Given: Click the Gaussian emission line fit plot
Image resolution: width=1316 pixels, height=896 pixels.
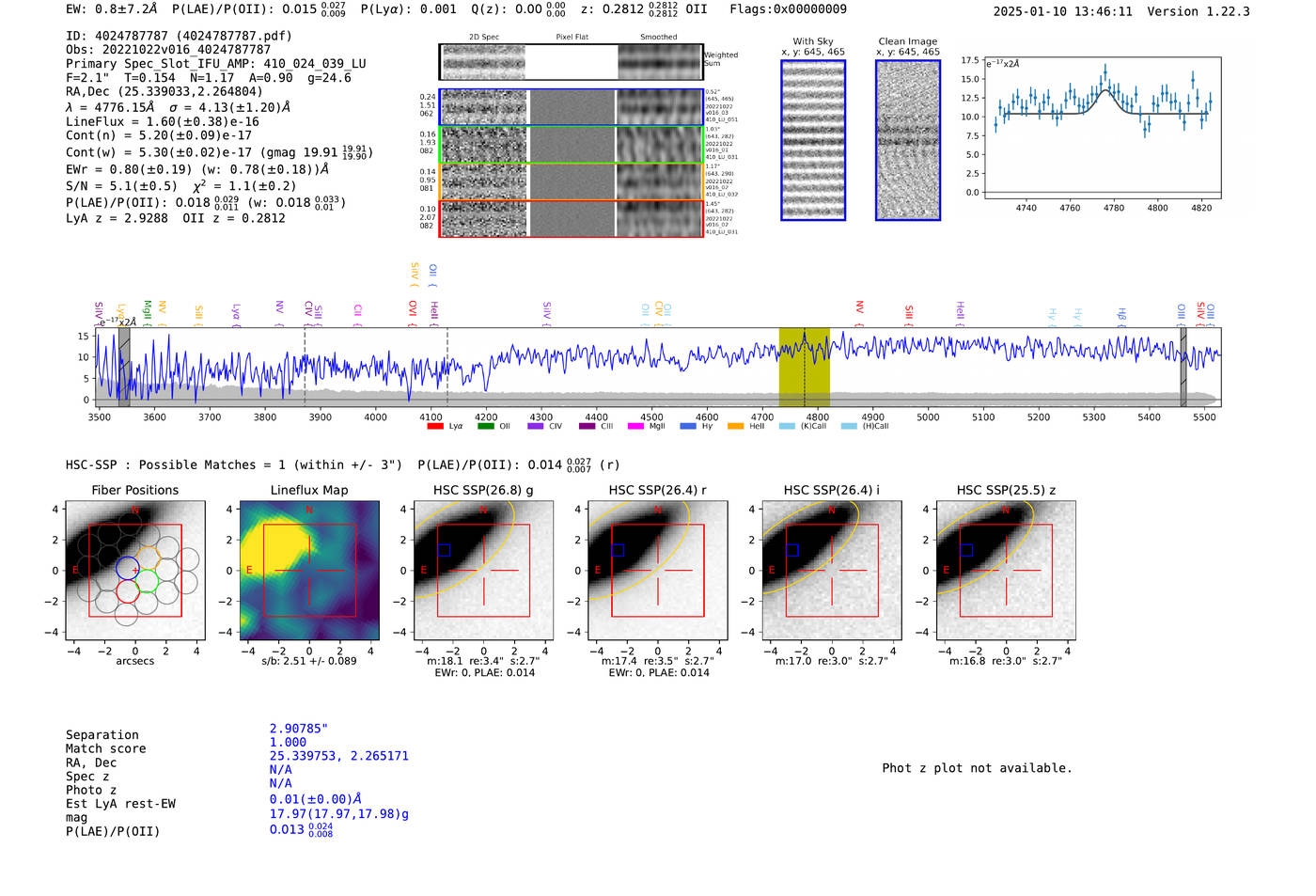Looking at the screenshot, I should coord(1103,128).
